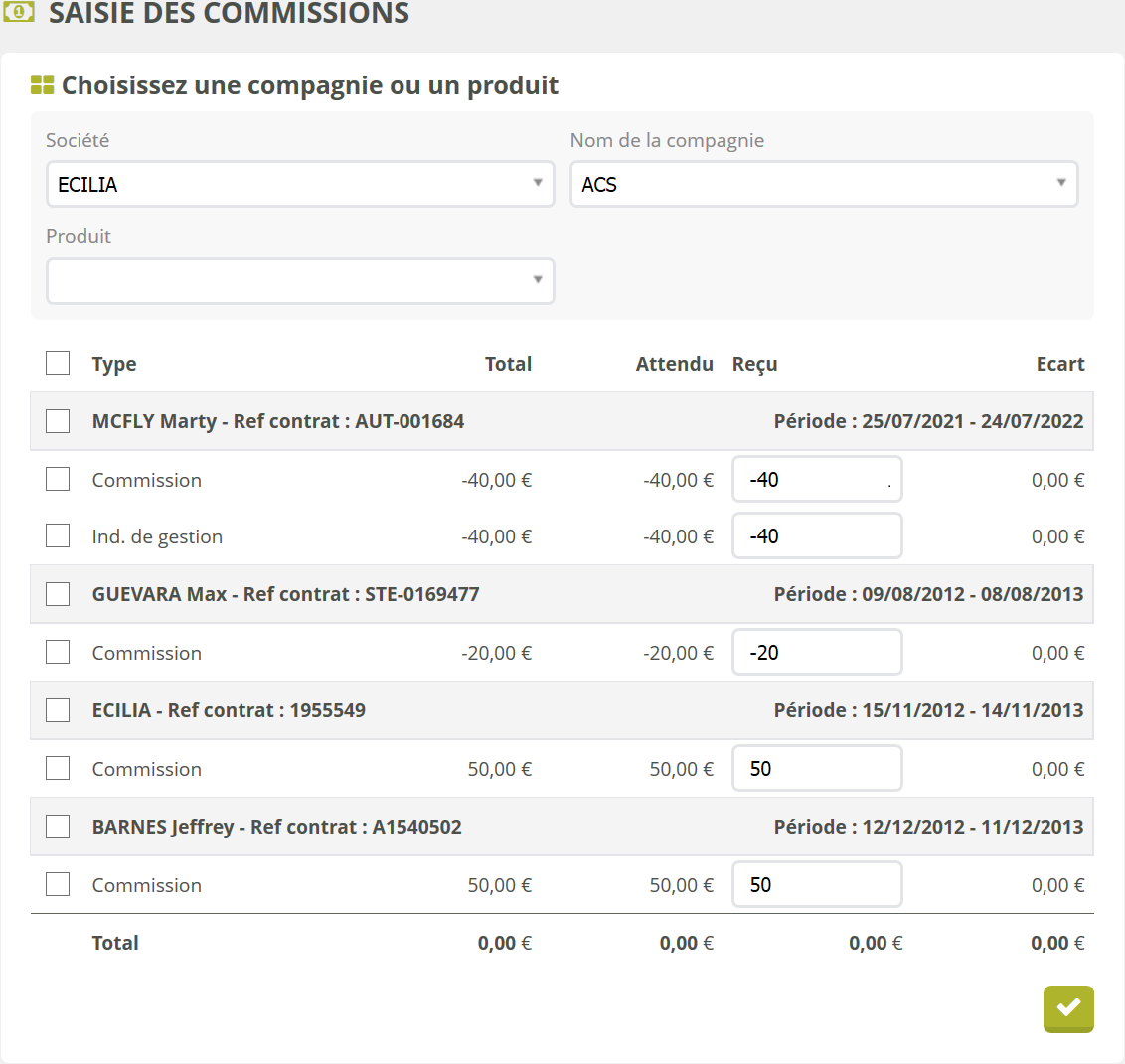
Task: Click the money icon beside Saisie des Commissions
Action: click(18, 12)
